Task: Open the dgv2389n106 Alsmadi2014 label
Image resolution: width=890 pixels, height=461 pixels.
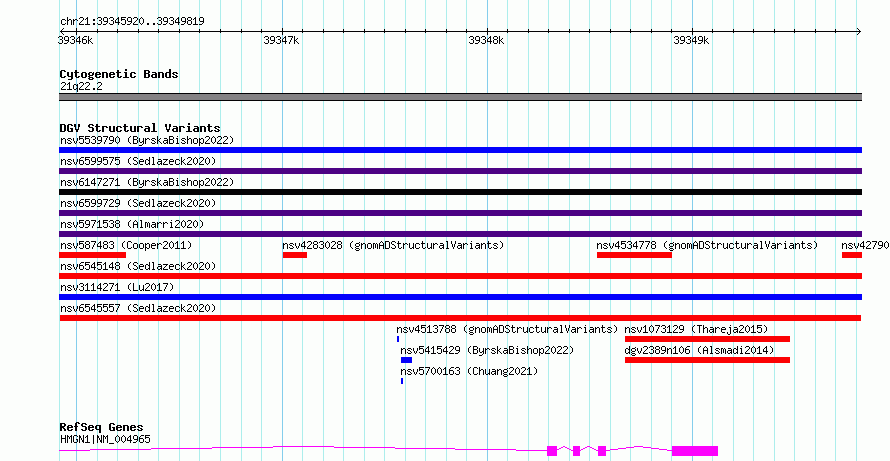Action: [699, 350]
